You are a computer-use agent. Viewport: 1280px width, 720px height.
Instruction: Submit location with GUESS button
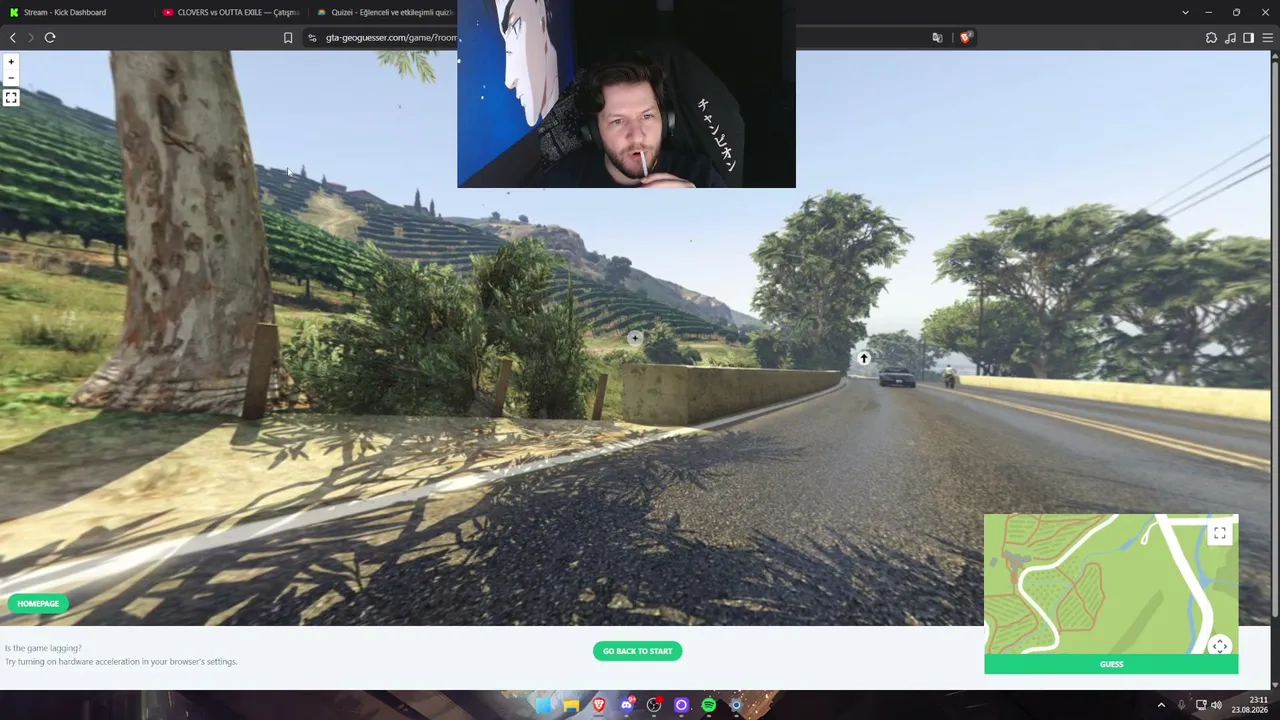[1111, 664]
